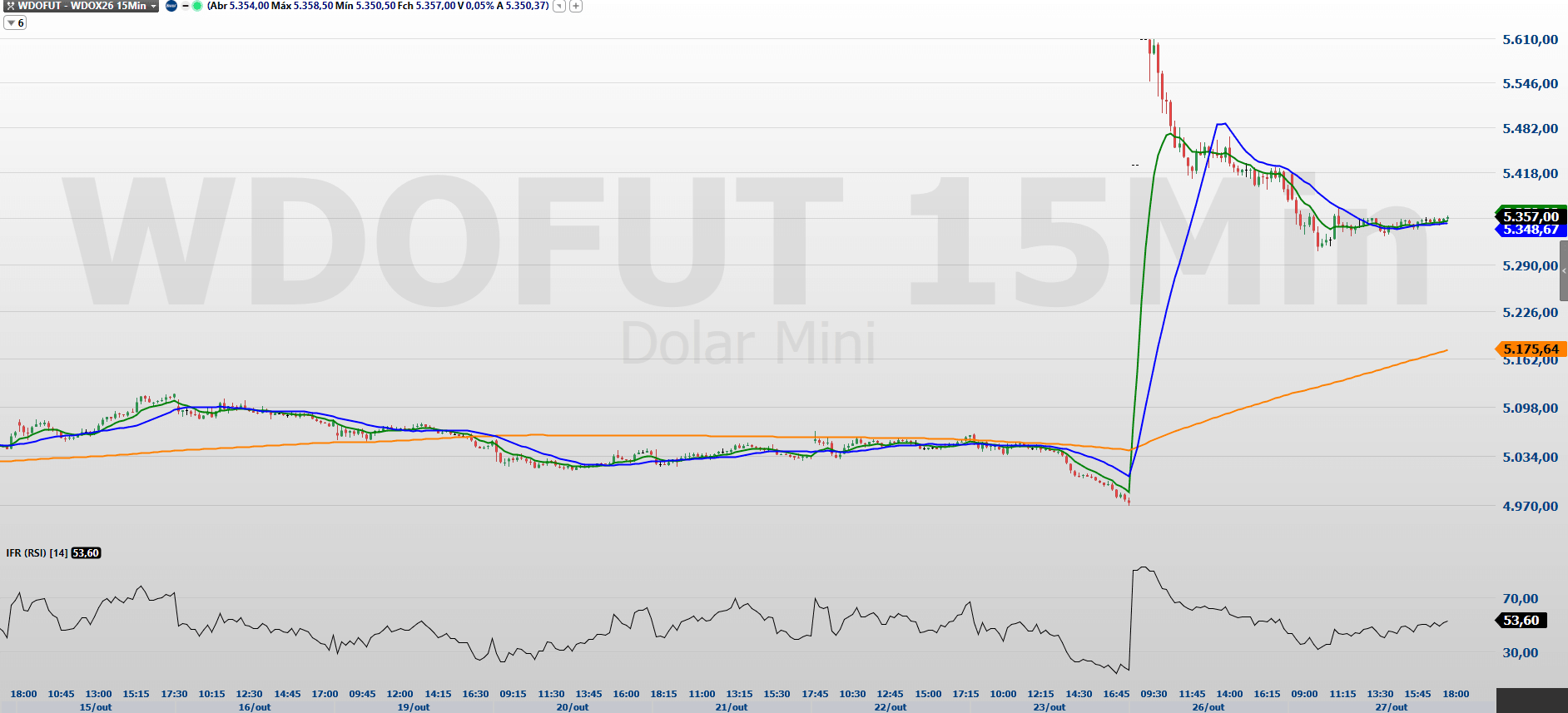Click the 23/out date on the time axis
This screenshot has width=1568, height=713.
pyautogui.click(x=1049, y=707)
